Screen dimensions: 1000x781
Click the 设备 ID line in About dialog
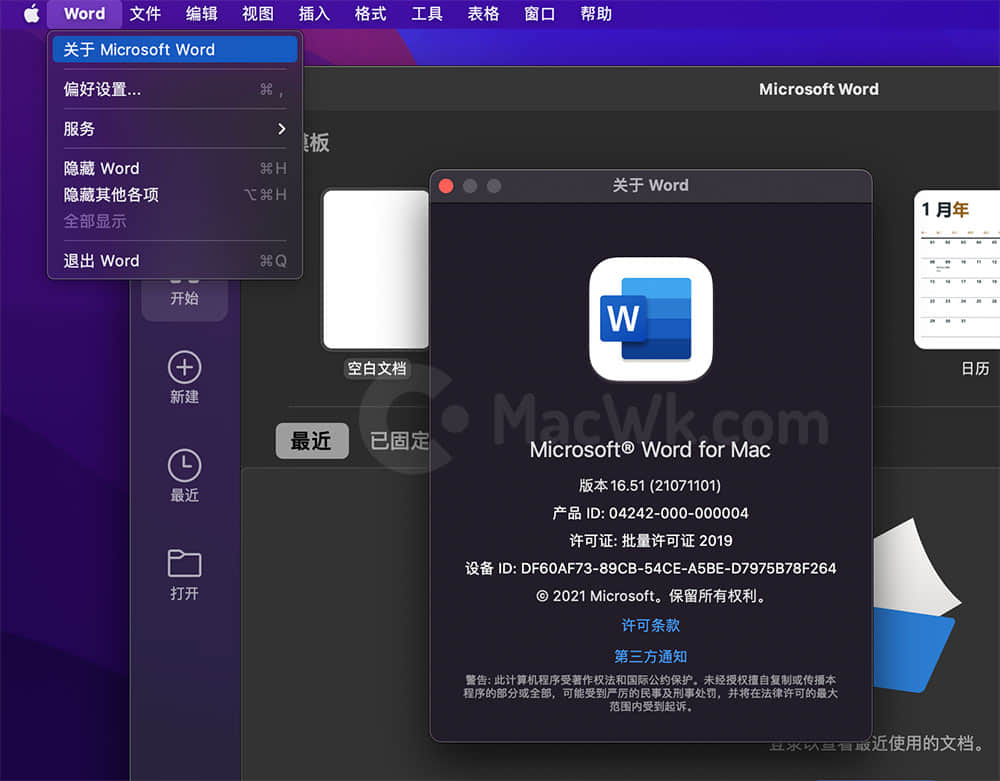tap(651, 568)
